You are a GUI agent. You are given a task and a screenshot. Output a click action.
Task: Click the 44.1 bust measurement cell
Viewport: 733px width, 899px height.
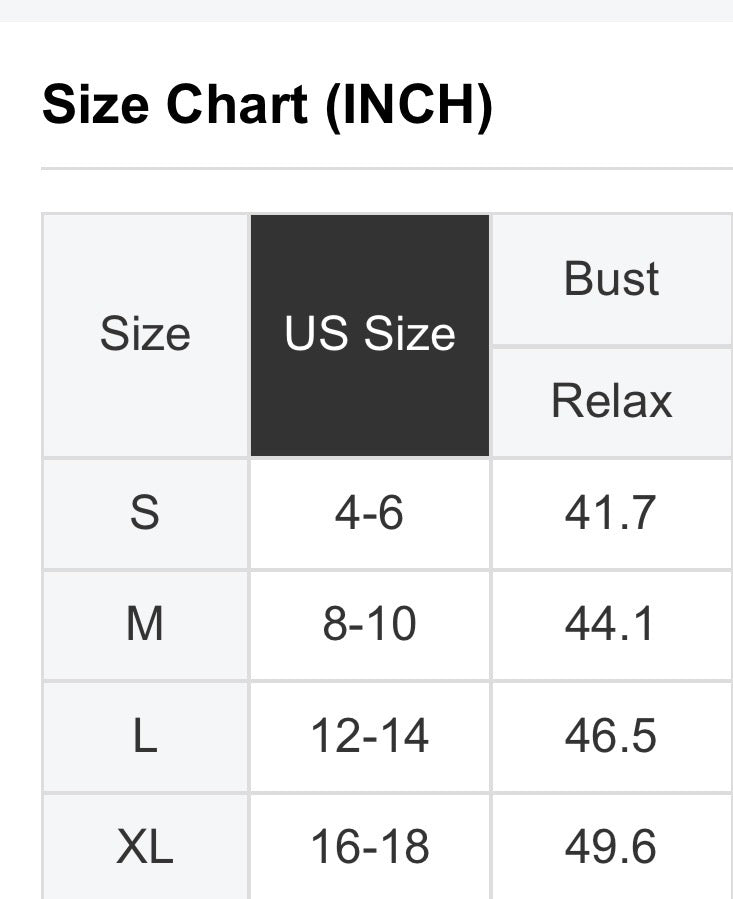point(611,625)
